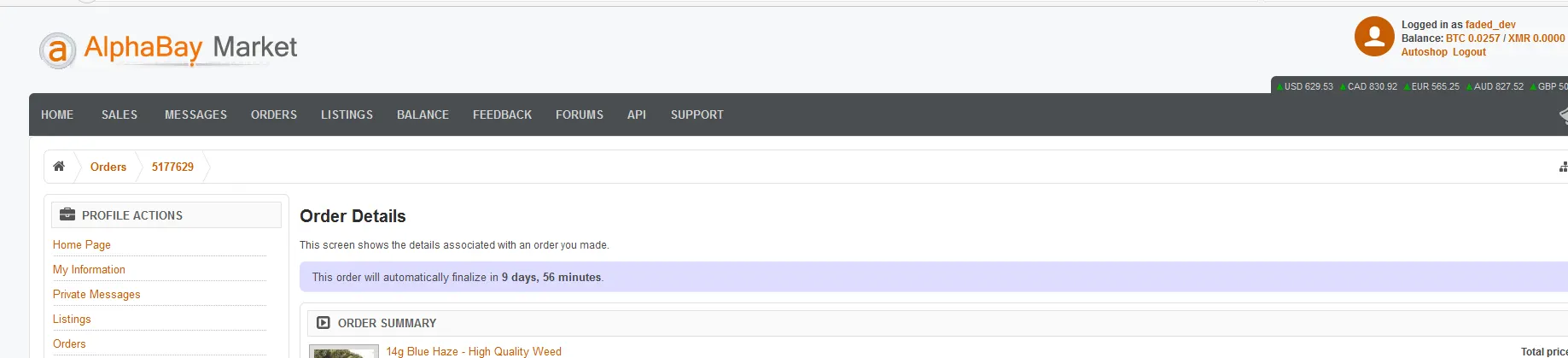
Task: Click the Order Summary play icon
Action: tap(323, 323)
